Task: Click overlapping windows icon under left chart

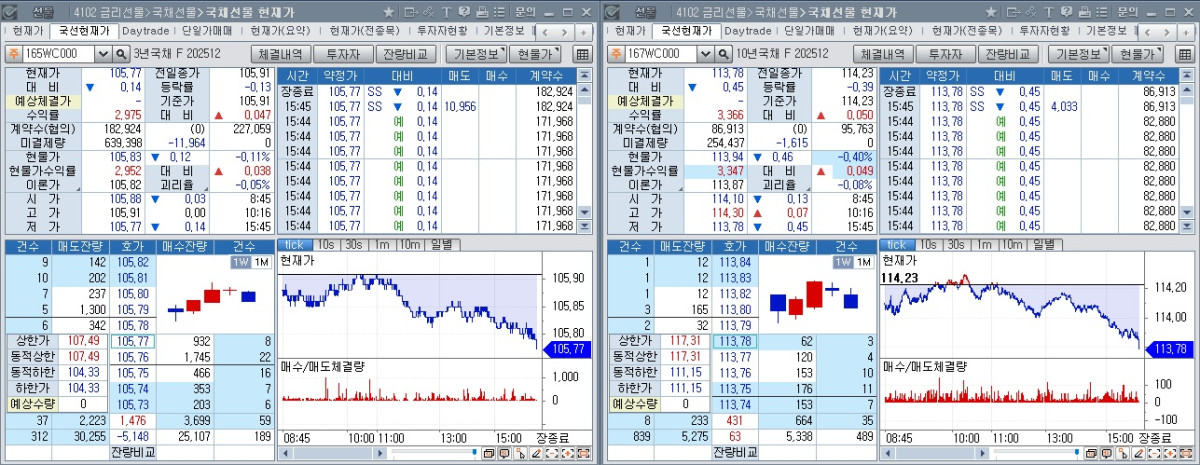Action: pyautogui.click(x=488, y=453)
